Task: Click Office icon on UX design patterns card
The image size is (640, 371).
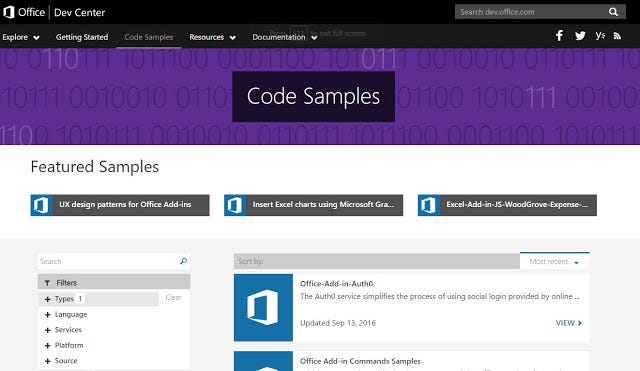Action: (41, 205)
